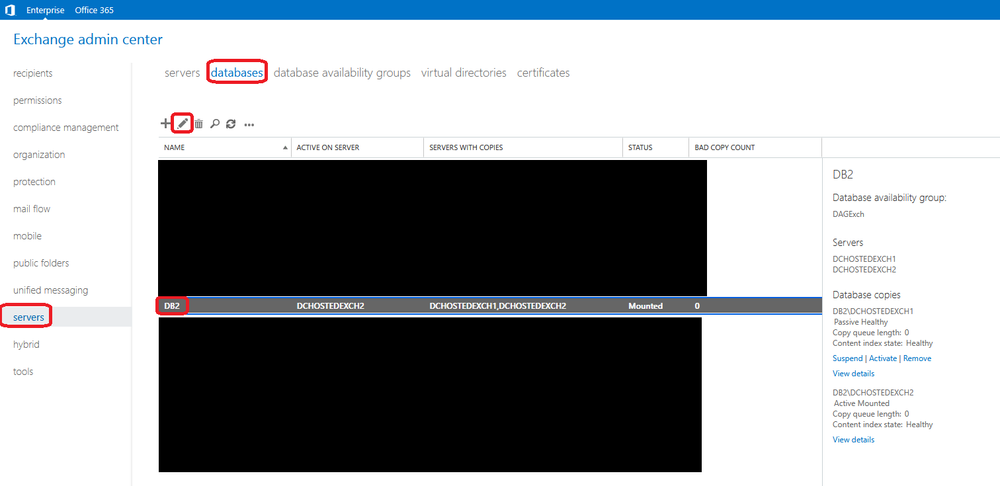Open search with magnifier icon

coord(215,124)
